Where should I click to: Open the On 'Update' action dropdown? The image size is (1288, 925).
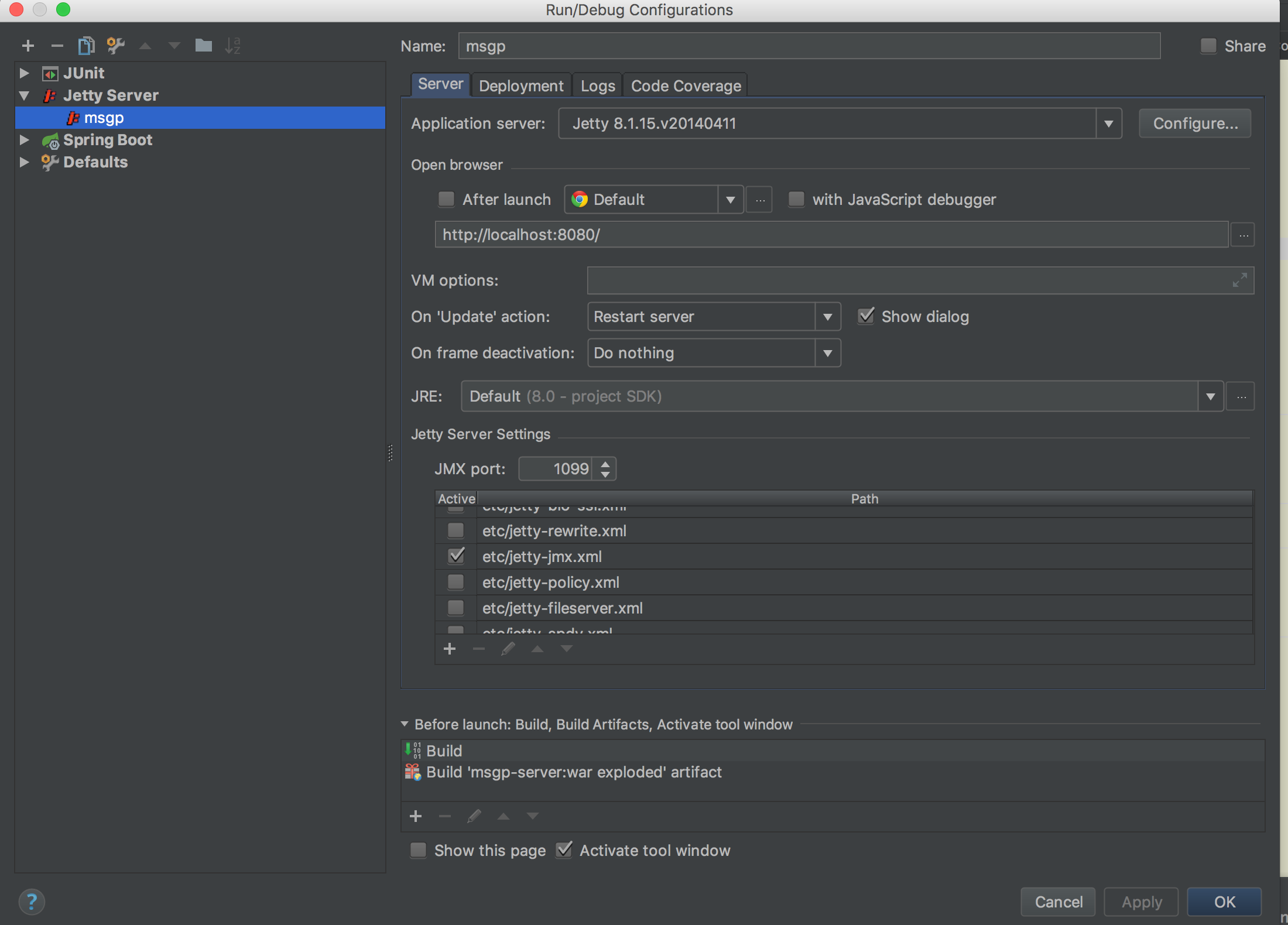click(x=827, y=317)
